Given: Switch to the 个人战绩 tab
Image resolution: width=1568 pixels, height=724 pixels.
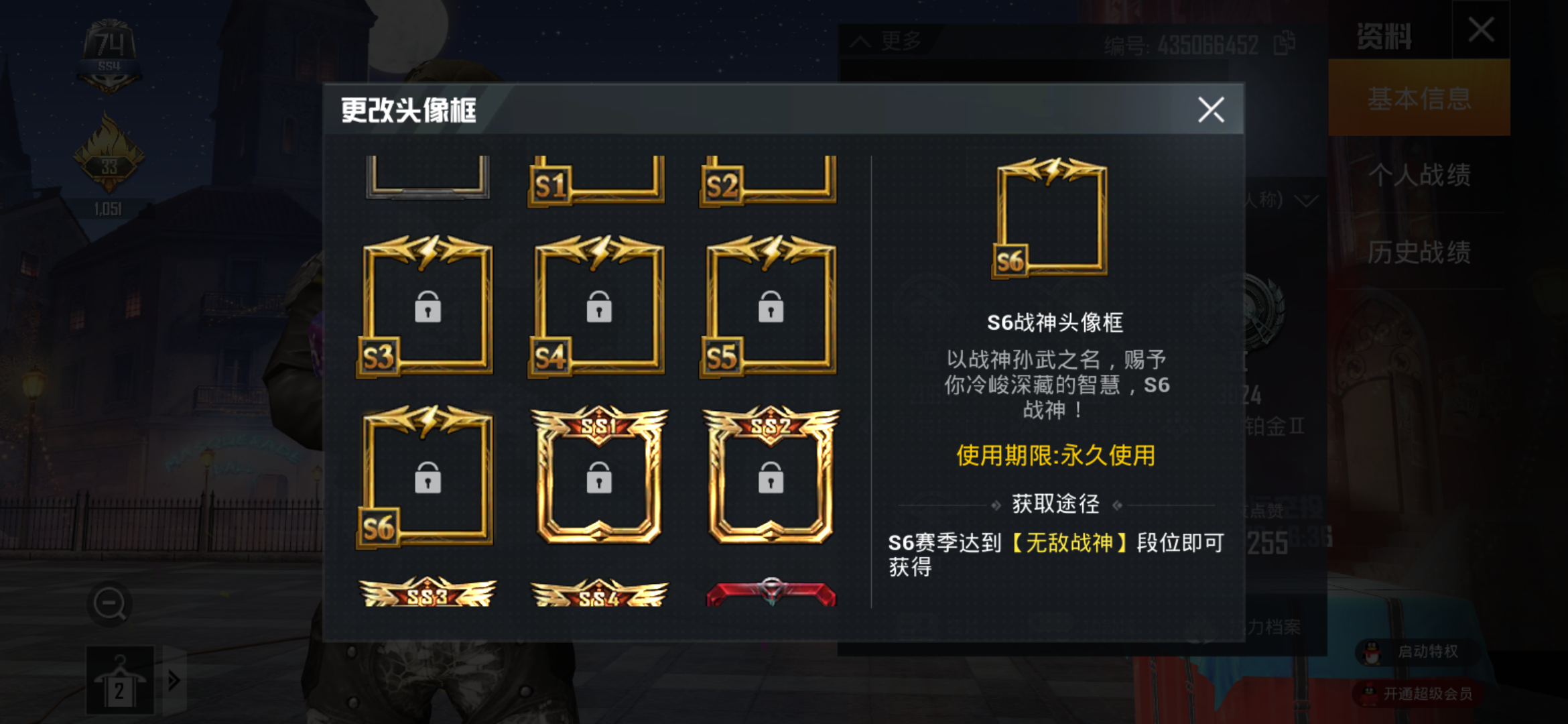Looking at the screenshot, I should point(1419,175).
